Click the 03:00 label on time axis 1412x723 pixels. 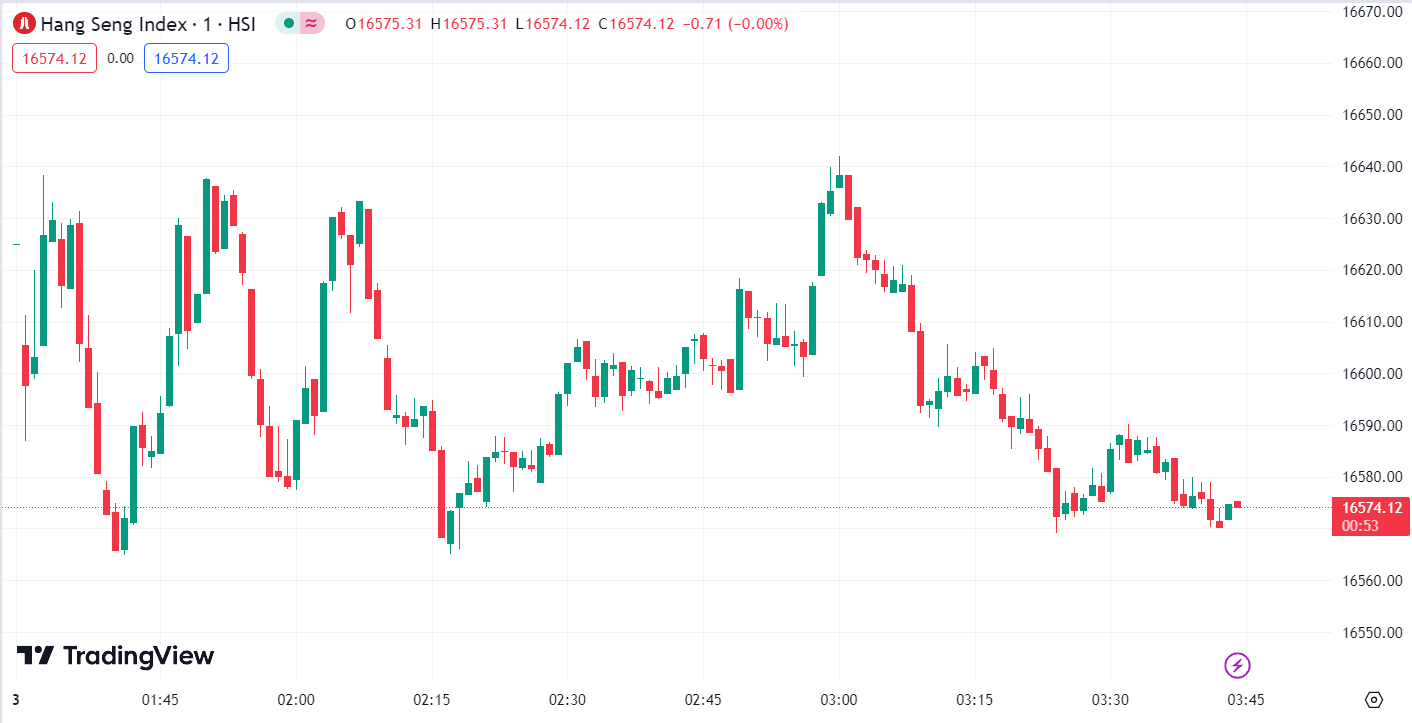pyautogui.click(x=838, y=699)
